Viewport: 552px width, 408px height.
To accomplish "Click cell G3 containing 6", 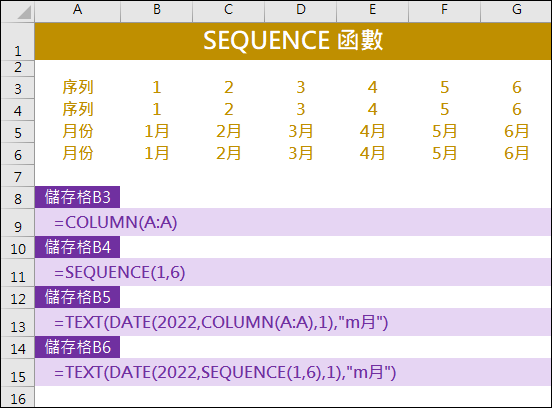I will tap(516, 88).
